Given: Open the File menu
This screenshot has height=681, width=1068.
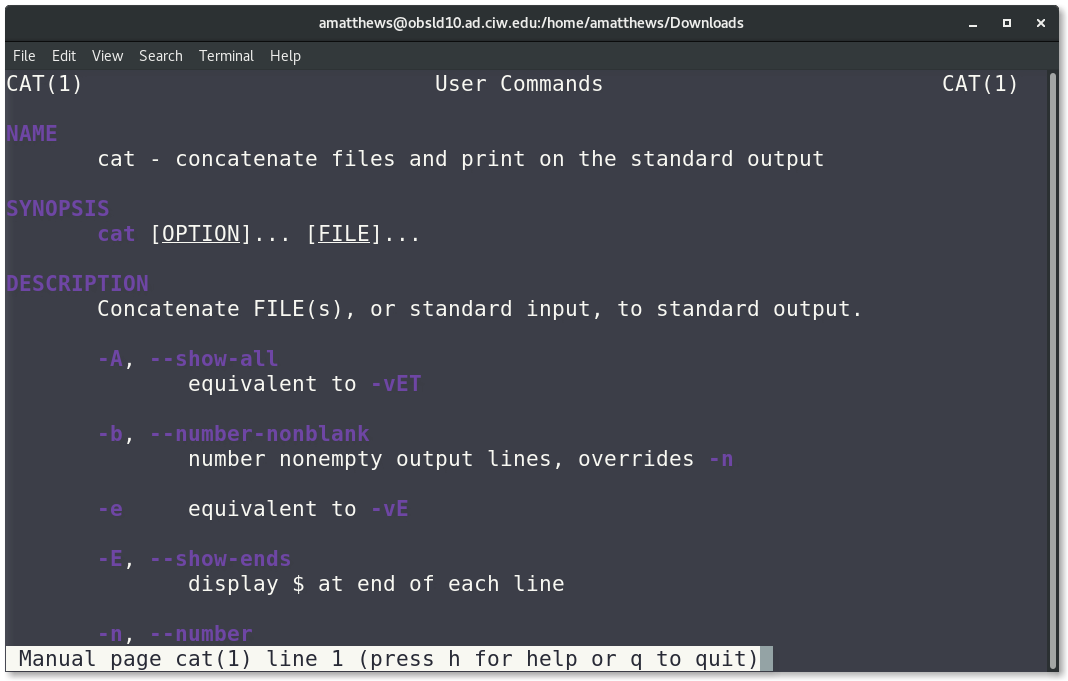Looking at the screenshot, I should pos(24,56).
